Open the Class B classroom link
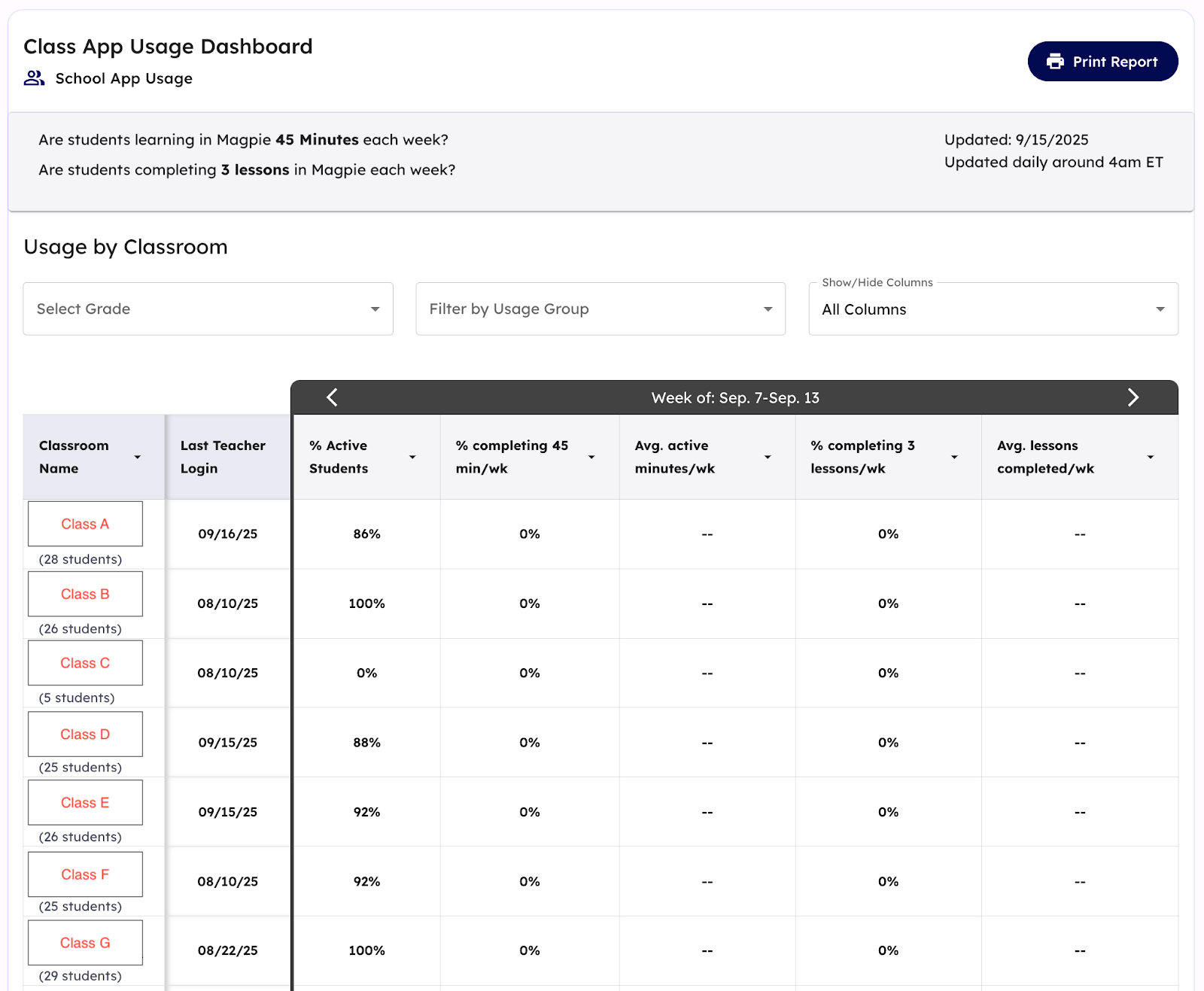 pyautogui.click(x=85, y=594)
